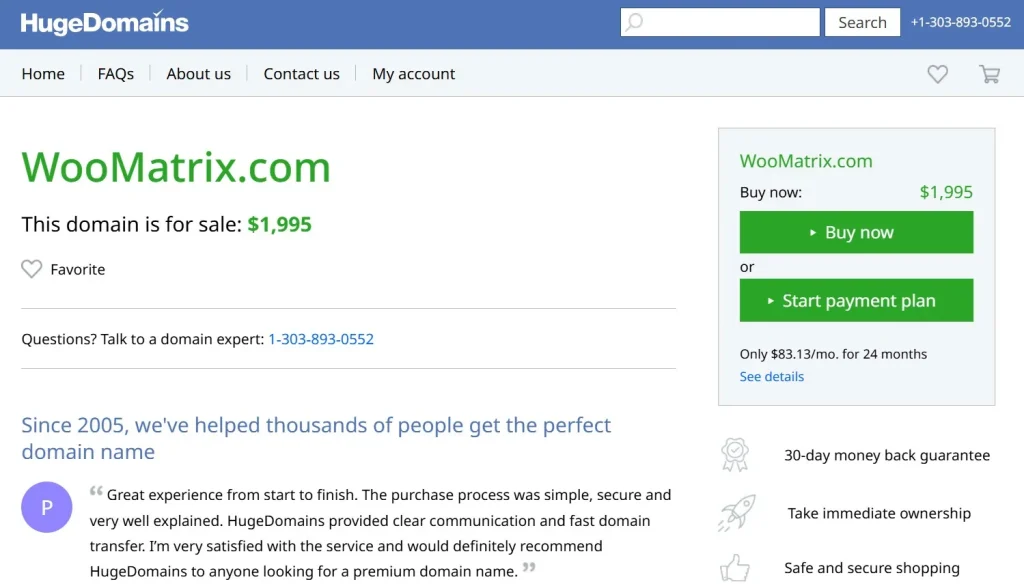Open the favorites heart icon in header

point(937,74)
